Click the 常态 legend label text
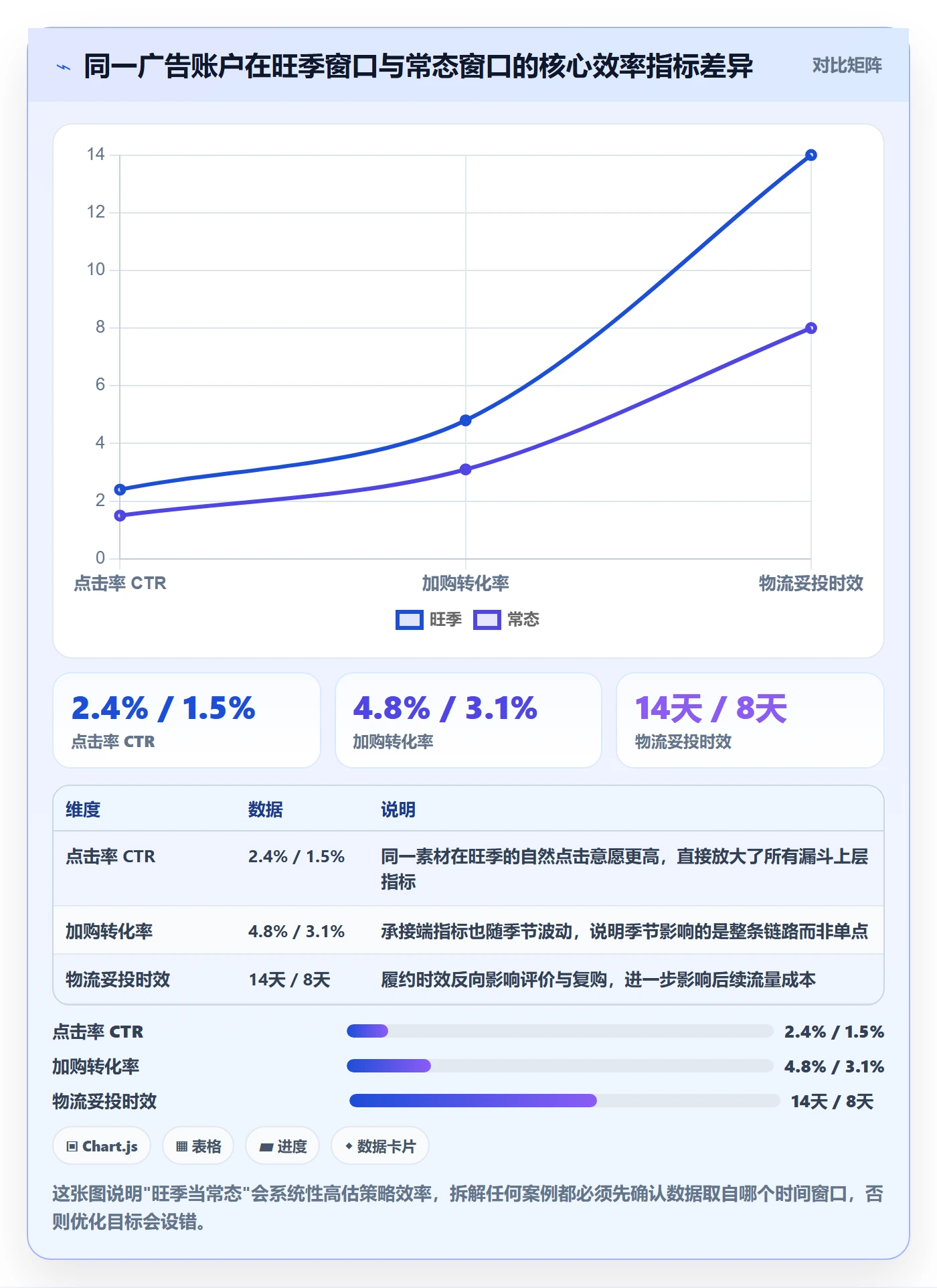 523,620
